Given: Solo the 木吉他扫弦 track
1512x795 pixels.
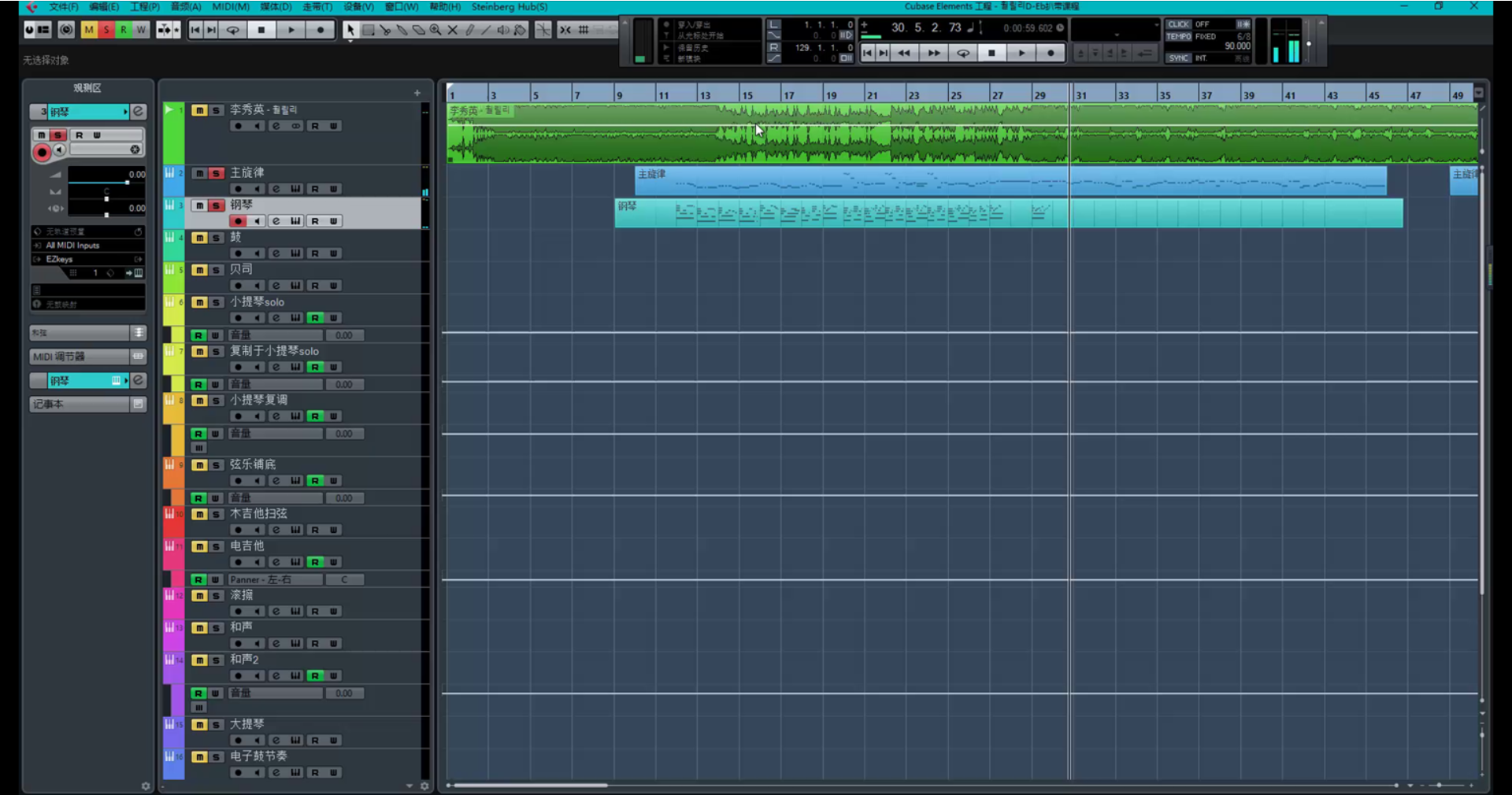Looking at the screenshot, I should click(217, 515).
